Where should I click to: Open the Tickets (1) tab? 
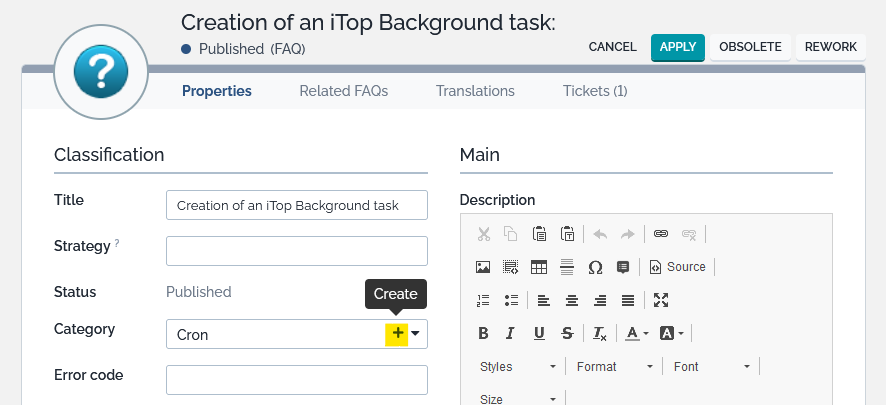click(595, 91)
